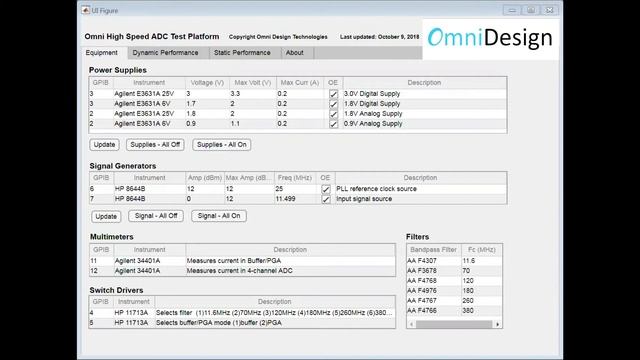Select voltage value 0.9 for Analog Supply
This screenshot has height=360, width=640.
[207, 124]
